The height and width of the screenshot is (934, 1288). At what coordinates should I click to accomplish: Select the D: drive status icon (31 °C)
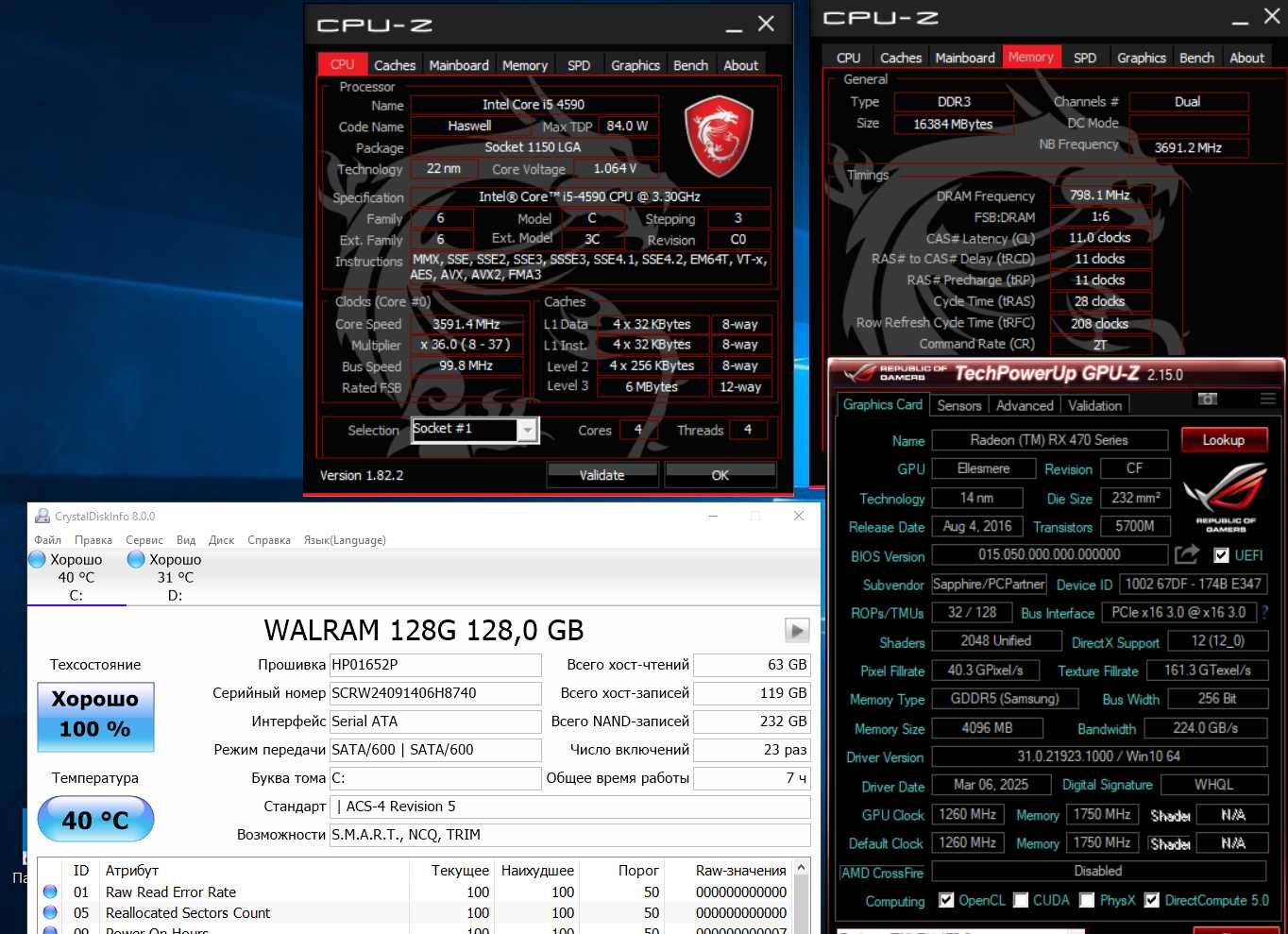(x=136, y=559)
